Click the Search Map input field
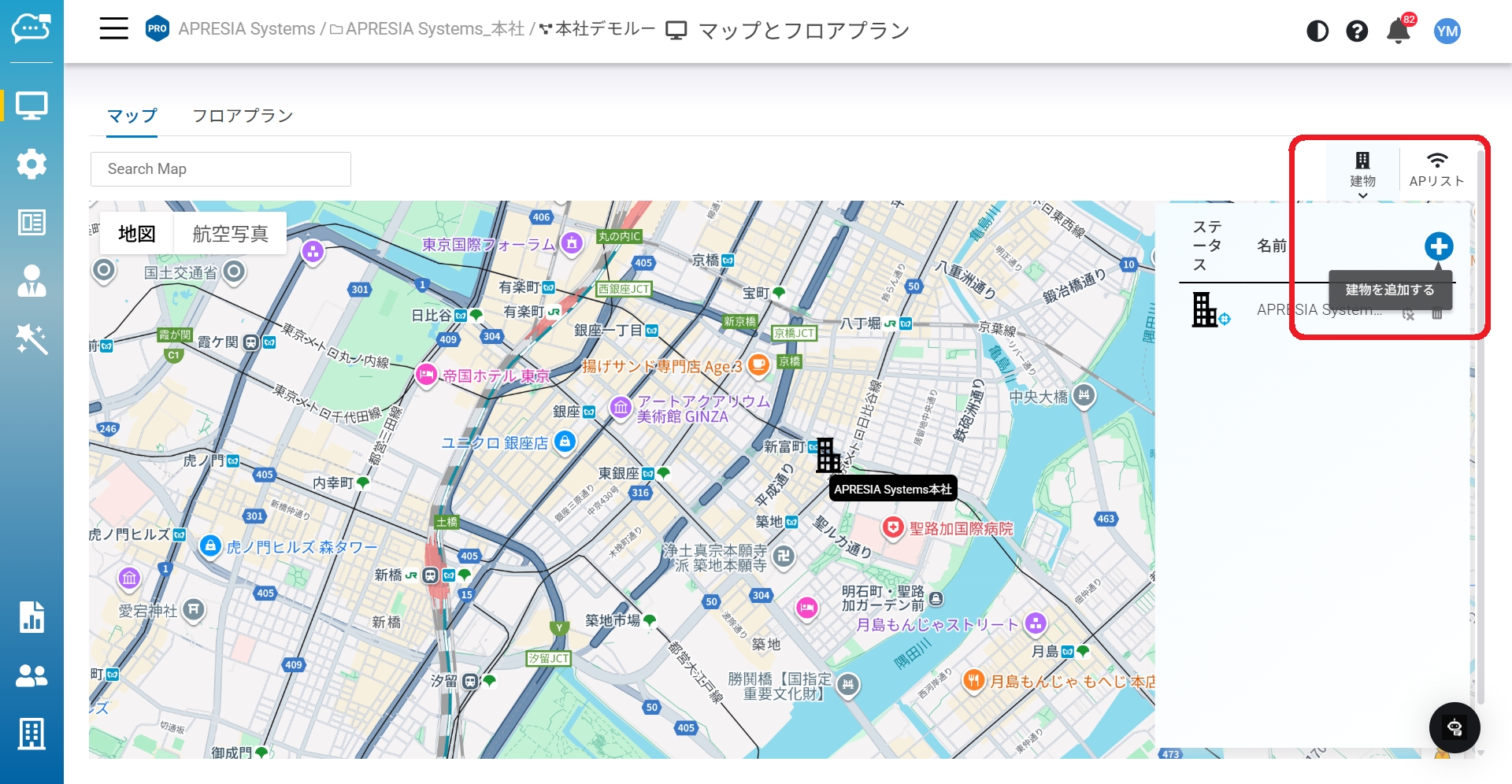The width and height of the screenshot is (1512, 784). coord(220,169)
